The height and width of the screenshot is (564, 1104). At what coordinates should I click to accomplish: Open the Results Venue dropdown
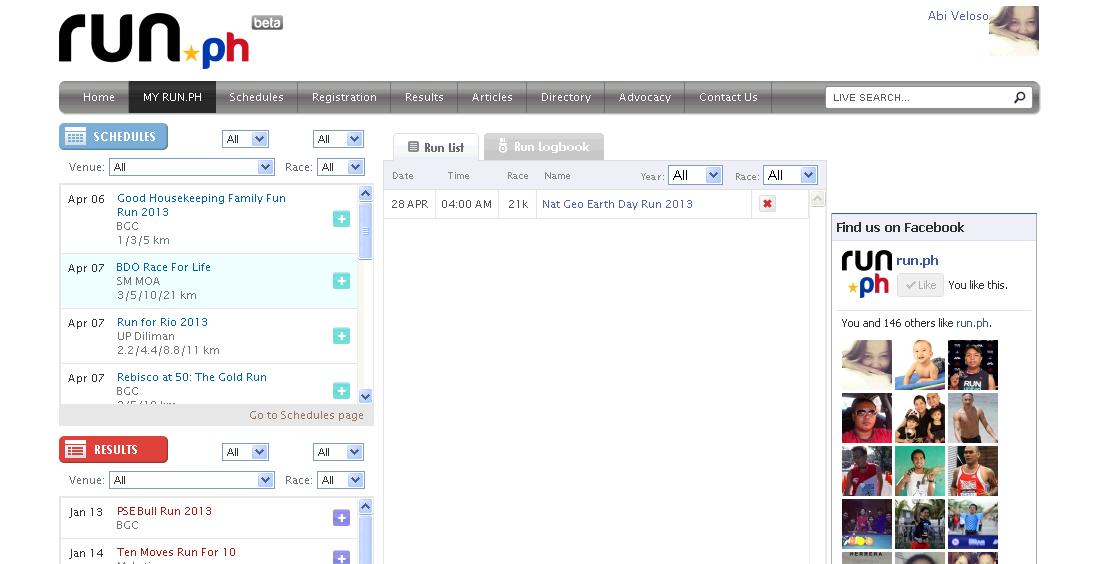[192, 480]
